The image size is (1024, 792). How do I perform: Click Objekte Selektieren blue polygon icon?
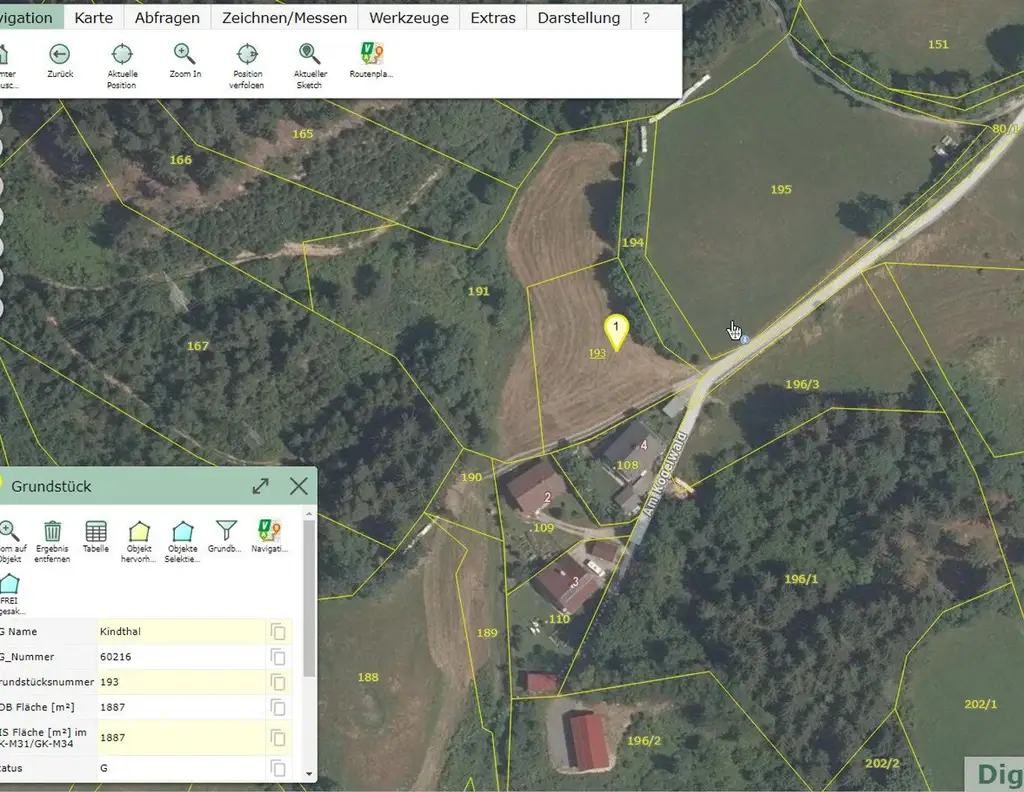(182, 531)
